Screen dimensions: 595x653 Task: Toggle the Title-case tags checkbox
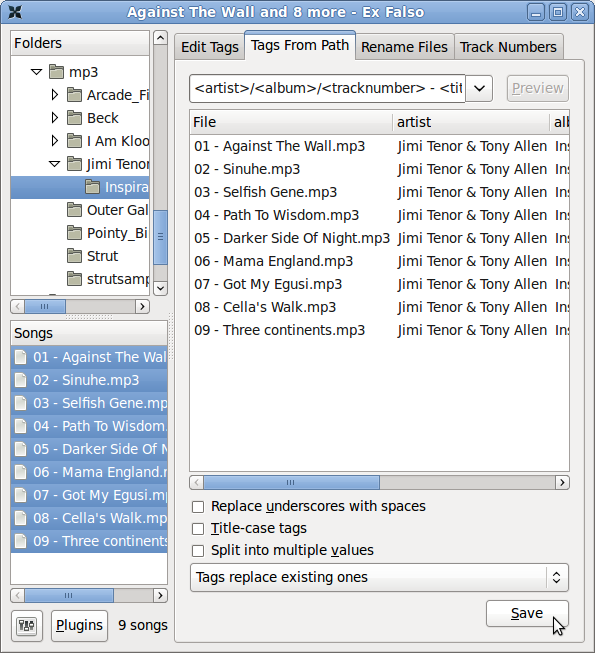(198, 529)
